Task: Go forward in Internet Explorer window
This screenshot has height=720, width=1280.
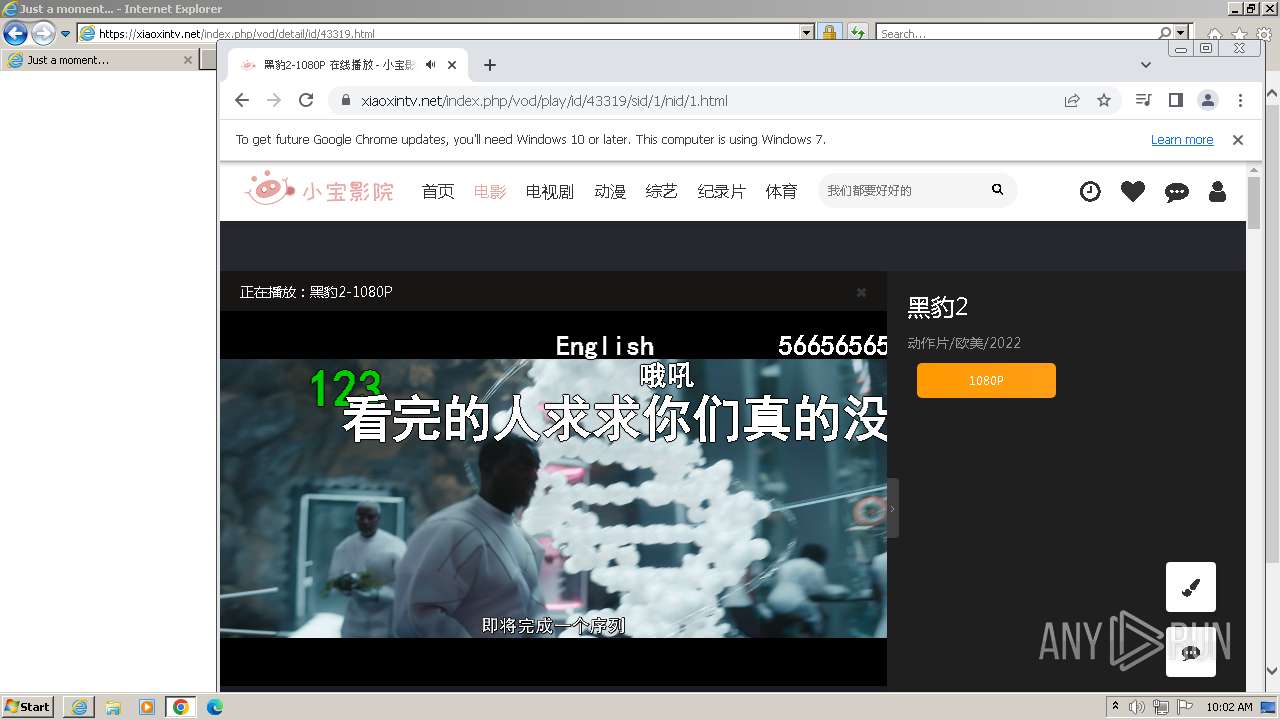Action: pos(43,33)
